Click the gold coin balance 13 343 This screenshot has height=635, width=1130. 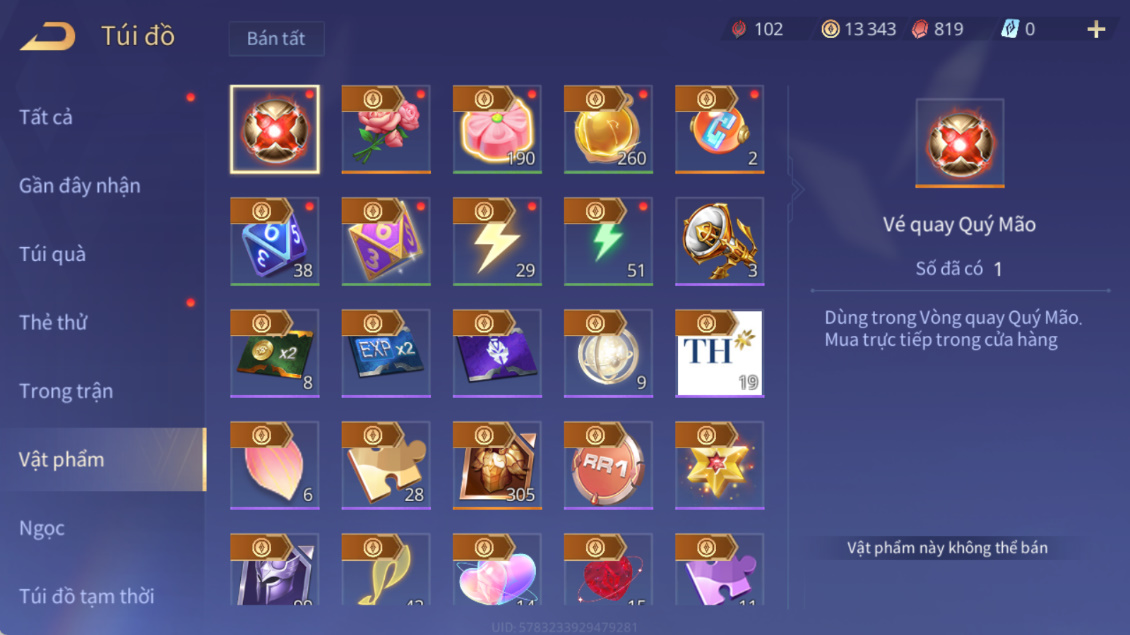point(859,30)
